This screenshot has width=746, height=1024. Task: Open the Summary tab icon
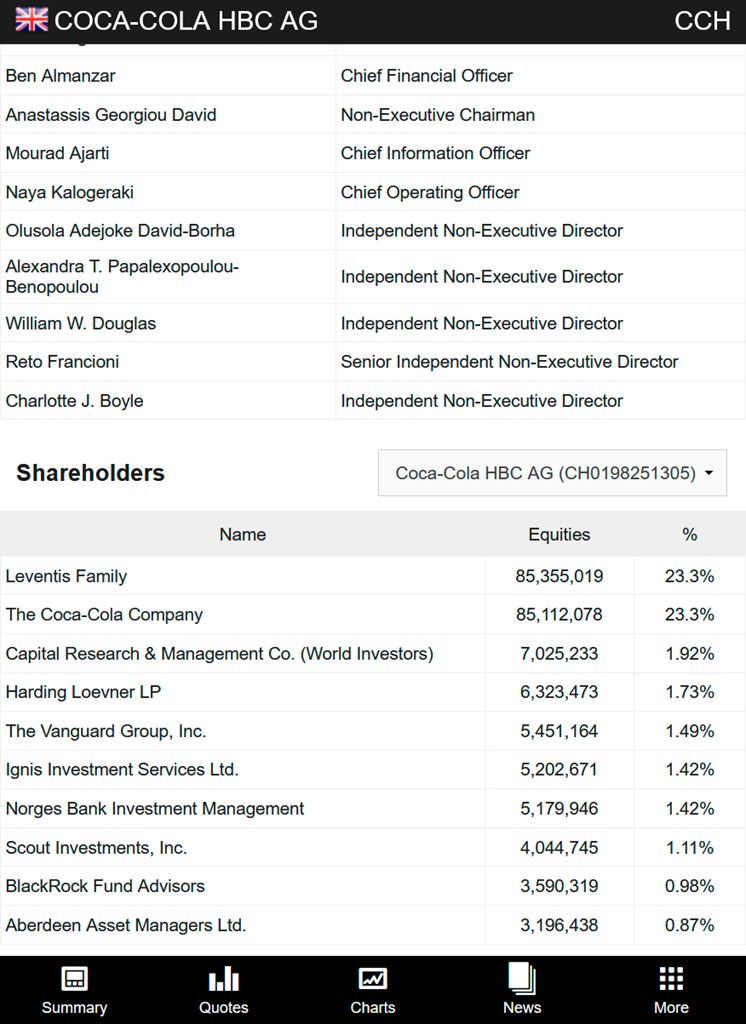[74, 979]
